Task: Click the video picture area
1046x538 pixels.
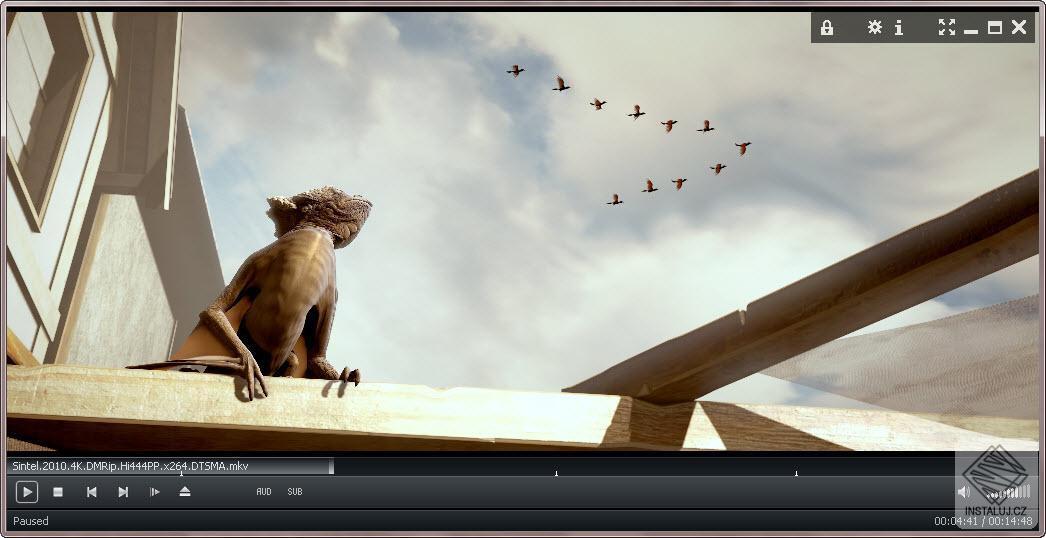Action: [523, 230]
